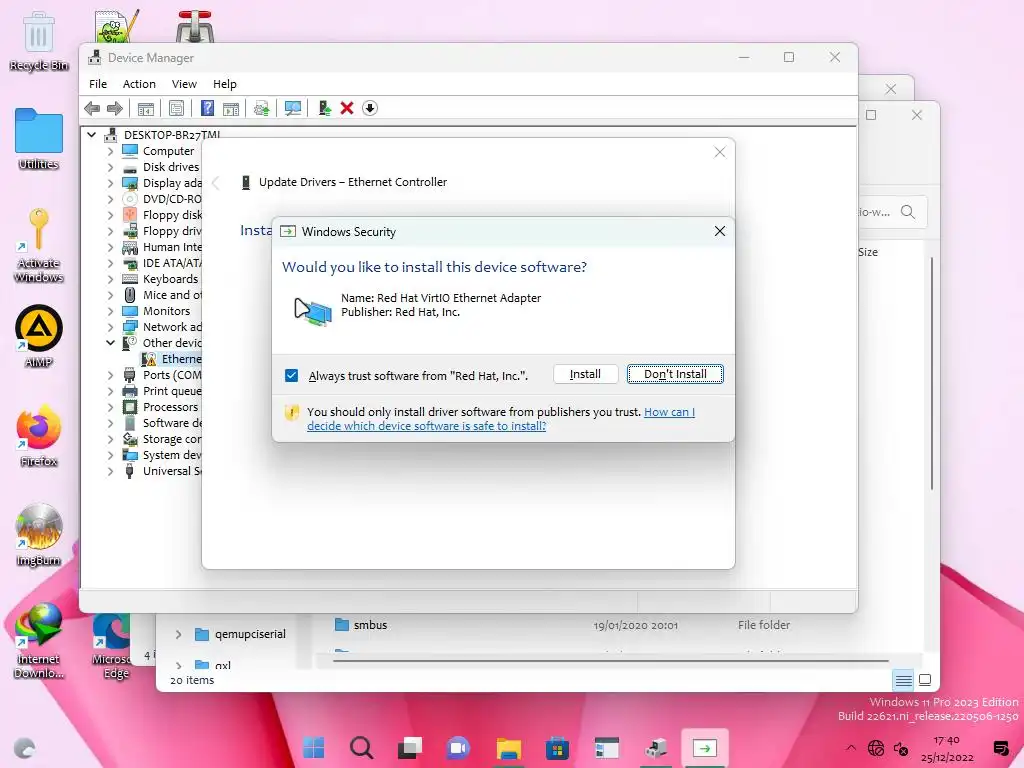Switch Explorer to details view layout
Screen dimensions: 1024x768
pos(904,680)
